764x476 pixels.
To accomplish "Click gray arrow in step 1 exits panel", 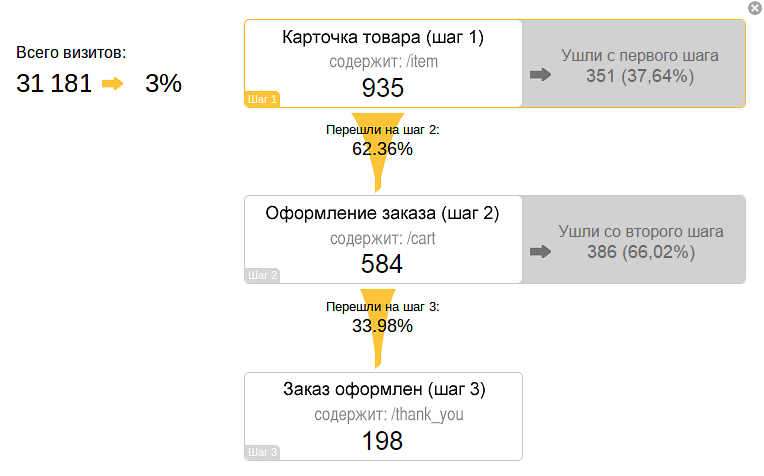I will point(540,75).
